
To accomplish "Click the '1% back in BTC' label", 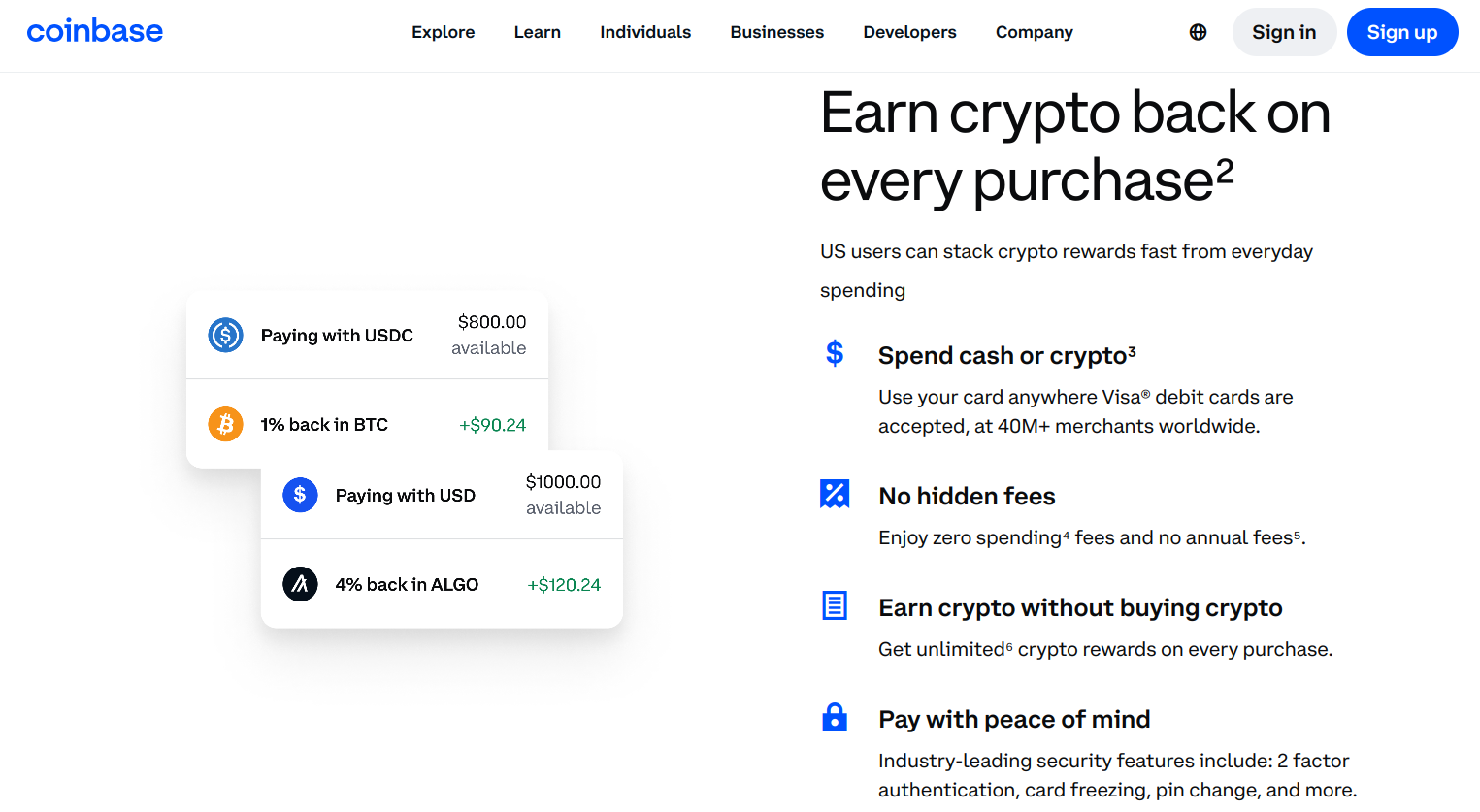I will point(324,425).
